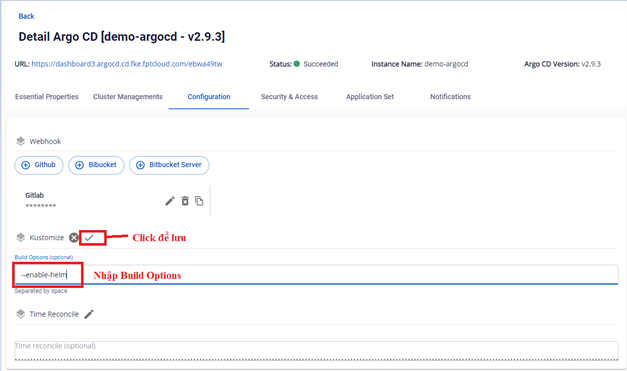Delete the Gitlab webhook with the trash icon
Screen dimensions: 627x371
click(185, 201)
